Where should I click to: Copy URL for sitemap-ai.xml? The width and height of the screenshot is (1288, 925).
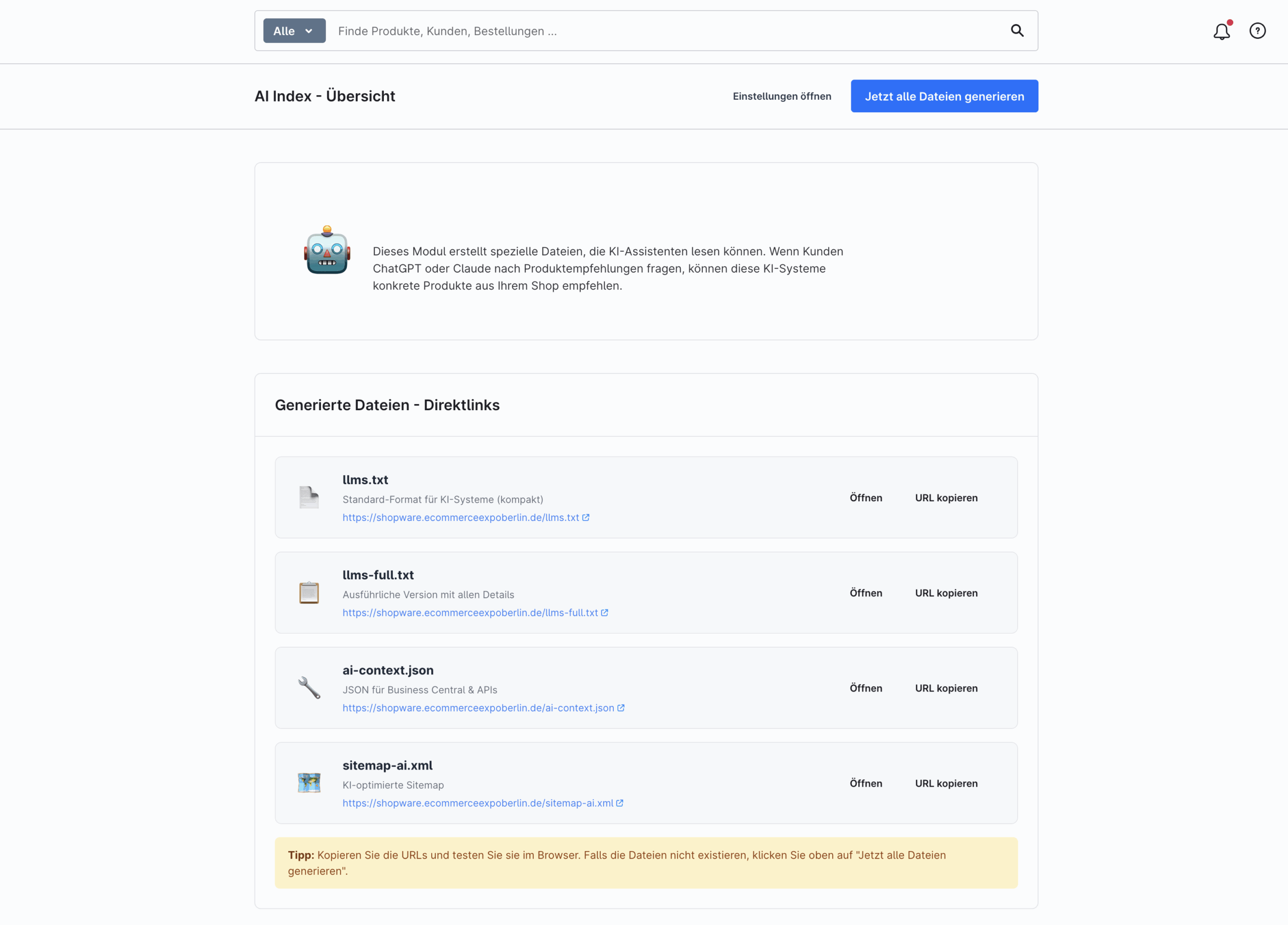(x=946, y=784)
